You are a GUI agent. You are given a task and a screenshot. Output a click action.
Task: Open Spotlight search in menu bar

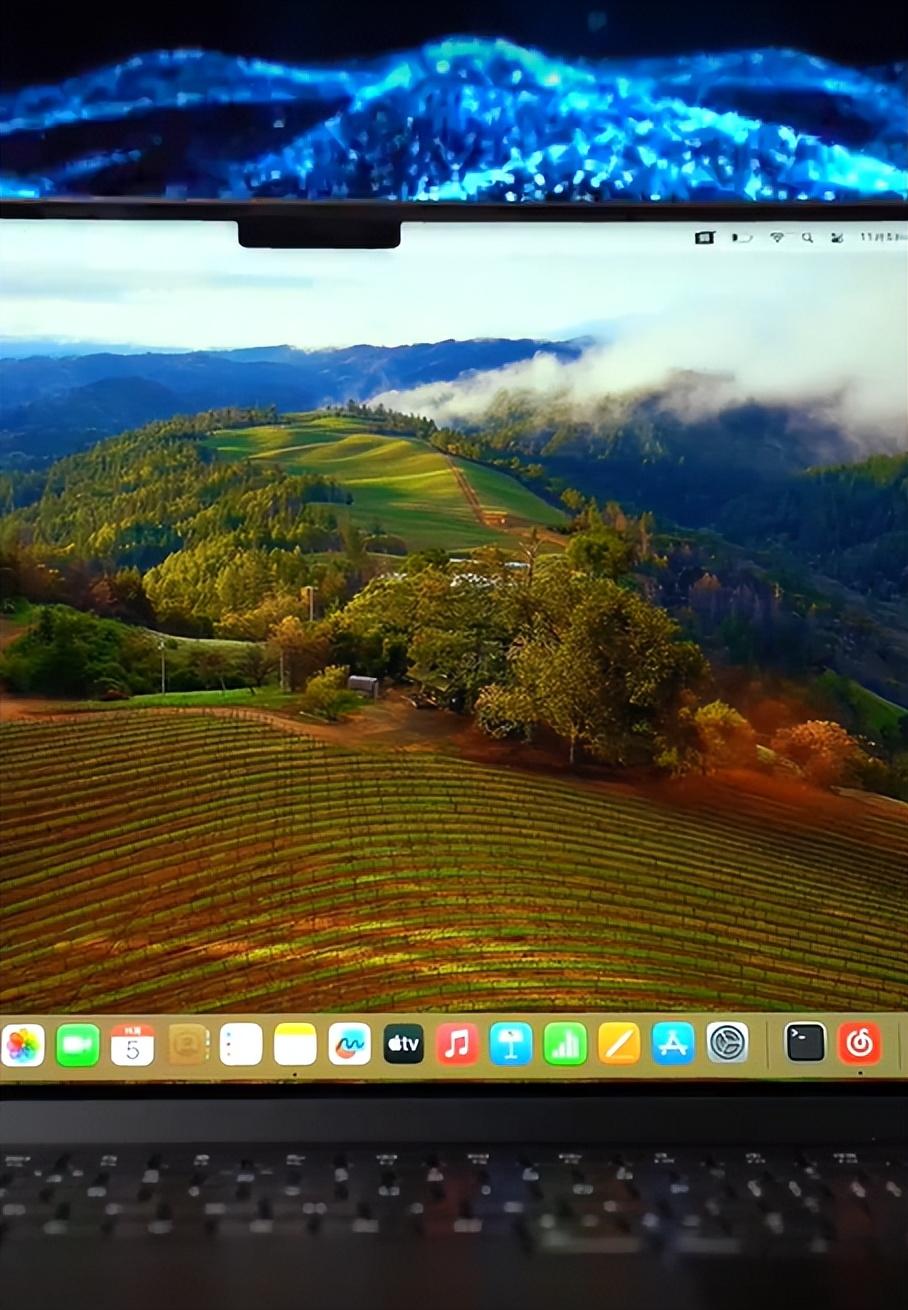(x=807, y=238)
